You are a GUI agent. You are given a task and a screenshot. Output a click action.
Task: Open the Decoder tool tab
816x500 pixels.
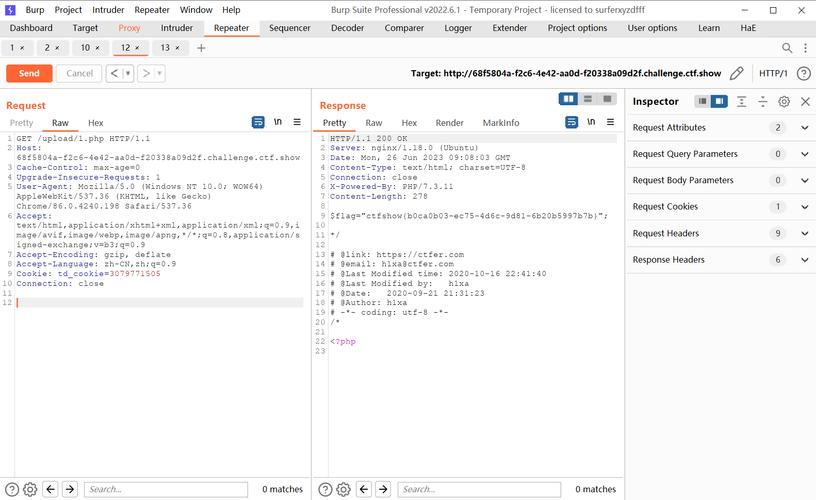click(347, 28)
